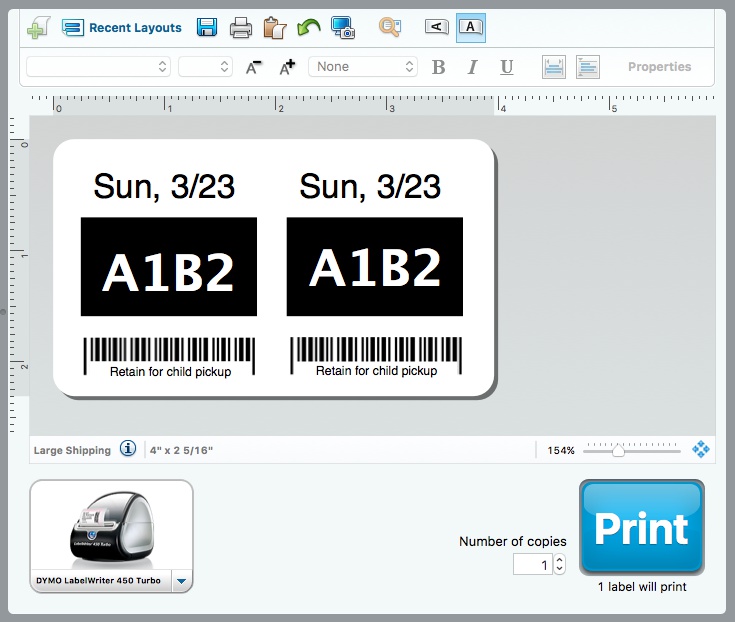
Task: Open the font name dropdown
Action: 98,67
